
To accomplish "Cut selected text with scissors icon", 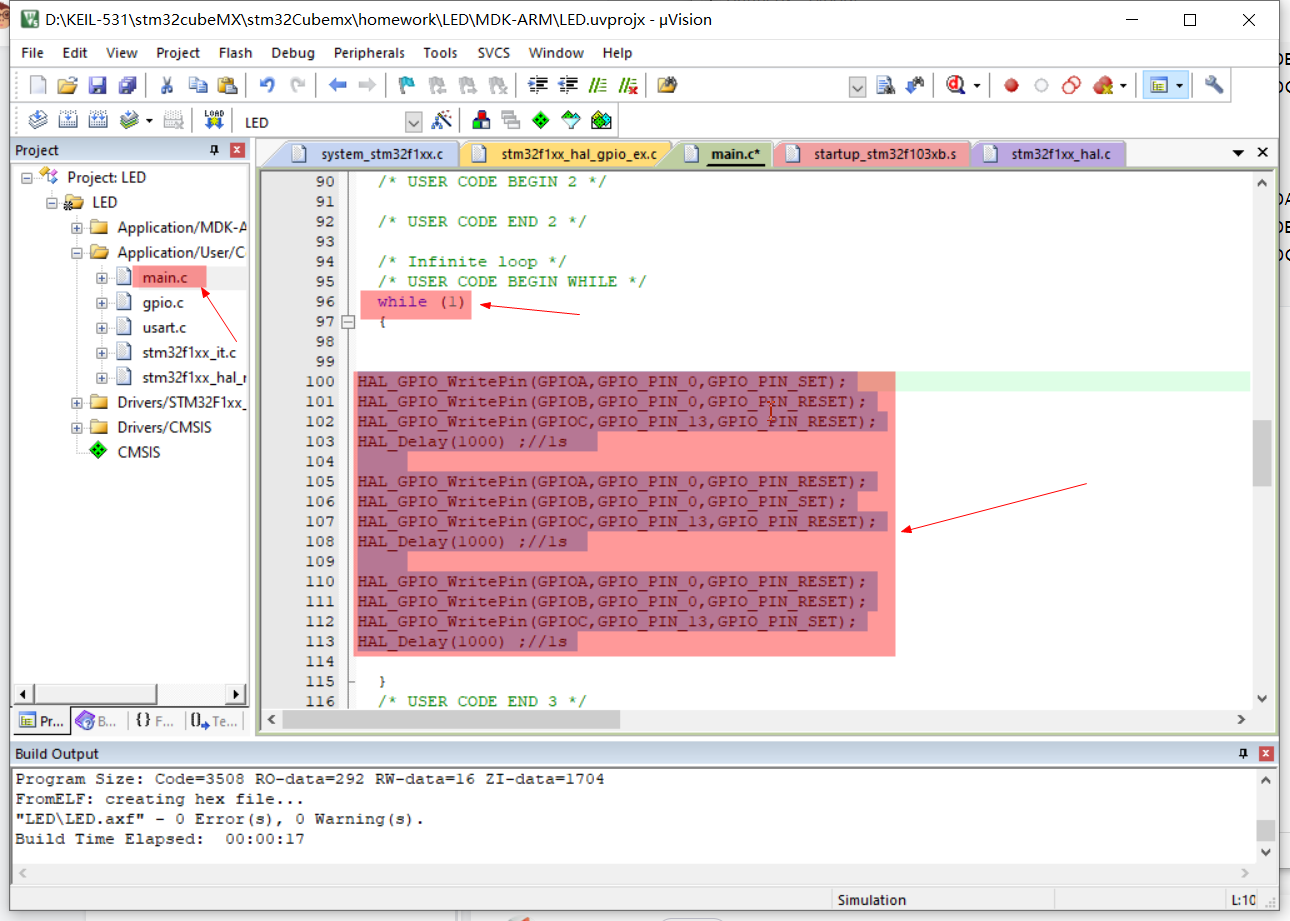I will click(x=167, y=85).
